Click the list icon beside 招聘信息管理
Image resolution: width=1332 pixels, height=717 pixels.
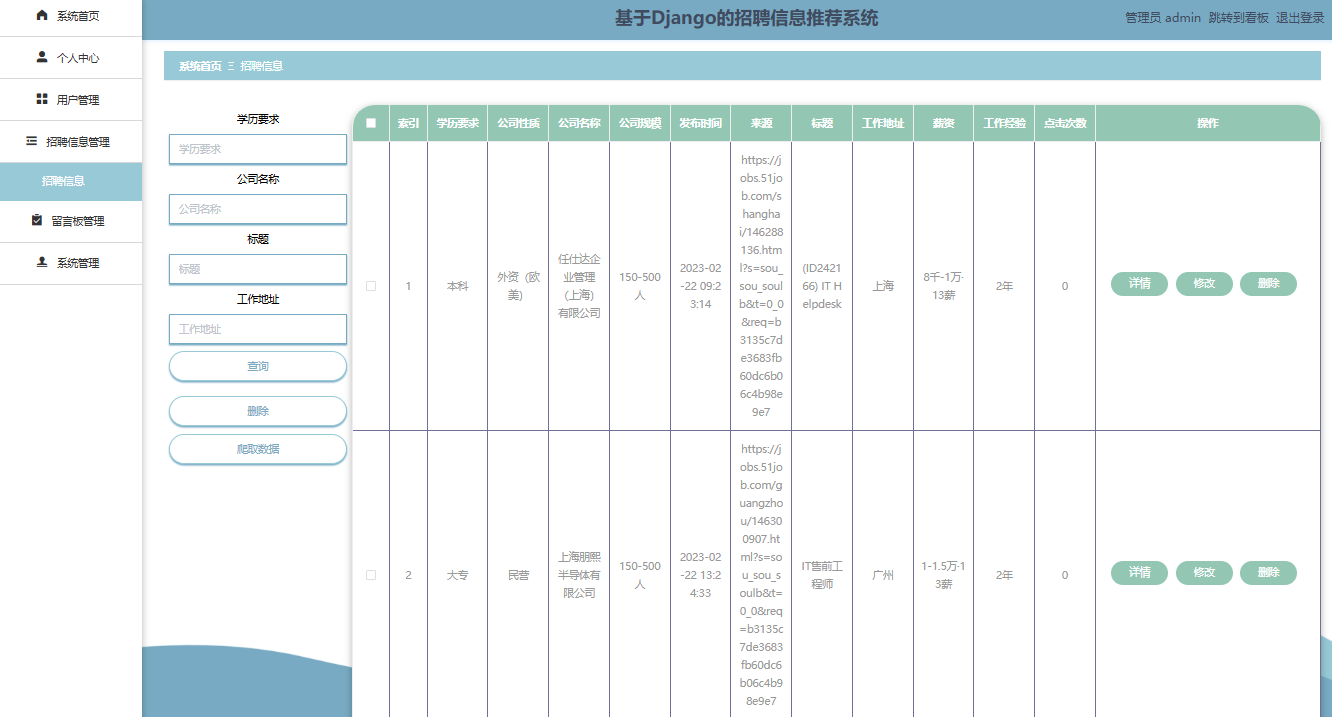[31, 141]
